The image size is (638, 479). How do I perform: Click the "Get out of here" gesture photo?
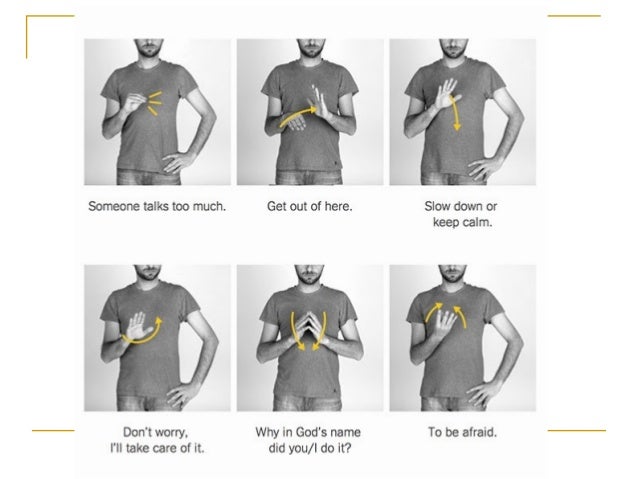(x=310, y=112)
